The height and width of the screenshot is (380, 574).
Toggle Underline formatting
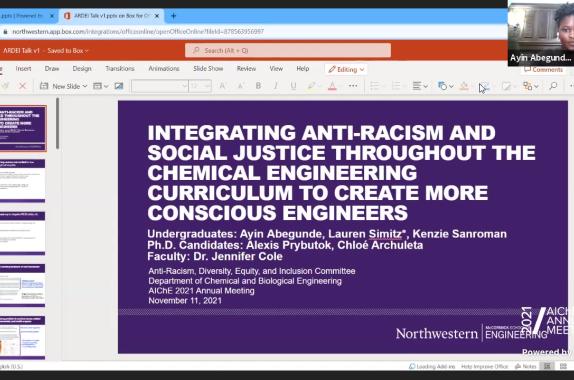tap(293, 86)
